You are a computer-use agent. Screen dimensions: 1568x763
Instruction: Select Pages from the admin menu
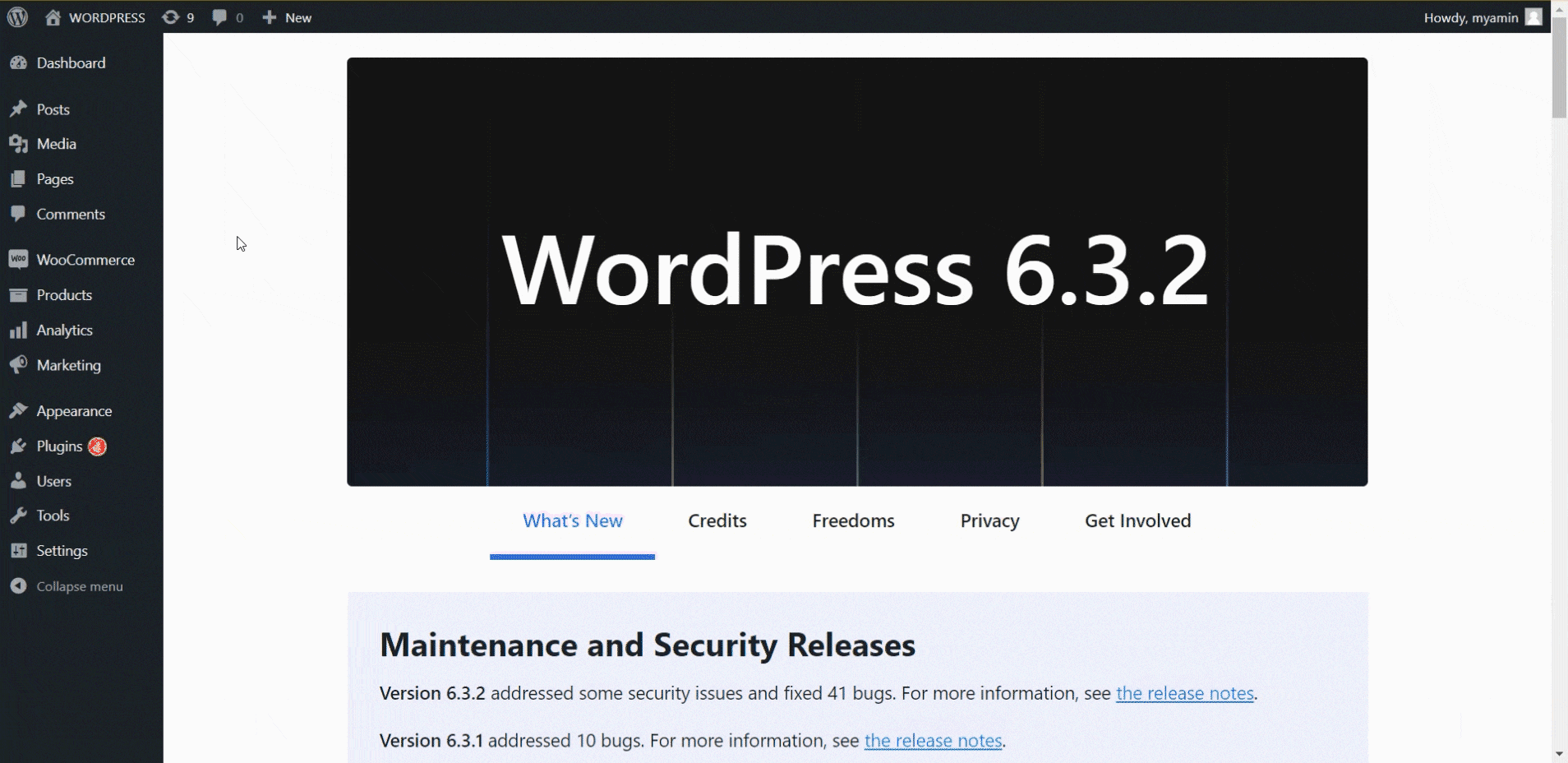pyautogui.click(x=55, y=179)
